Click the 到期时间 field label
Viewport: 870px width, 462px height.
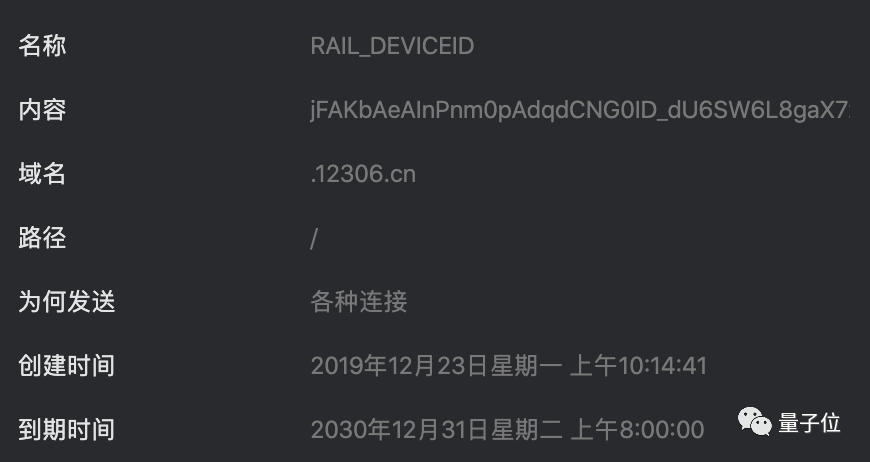click(67, 430)
